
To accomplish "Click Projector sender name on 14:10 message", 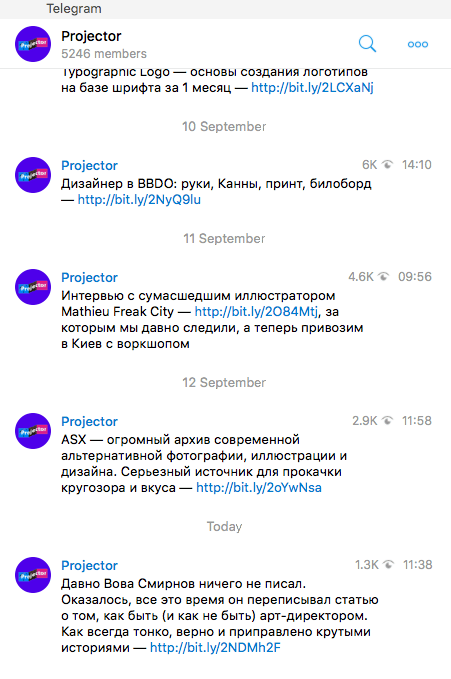I will pos(89,165).
